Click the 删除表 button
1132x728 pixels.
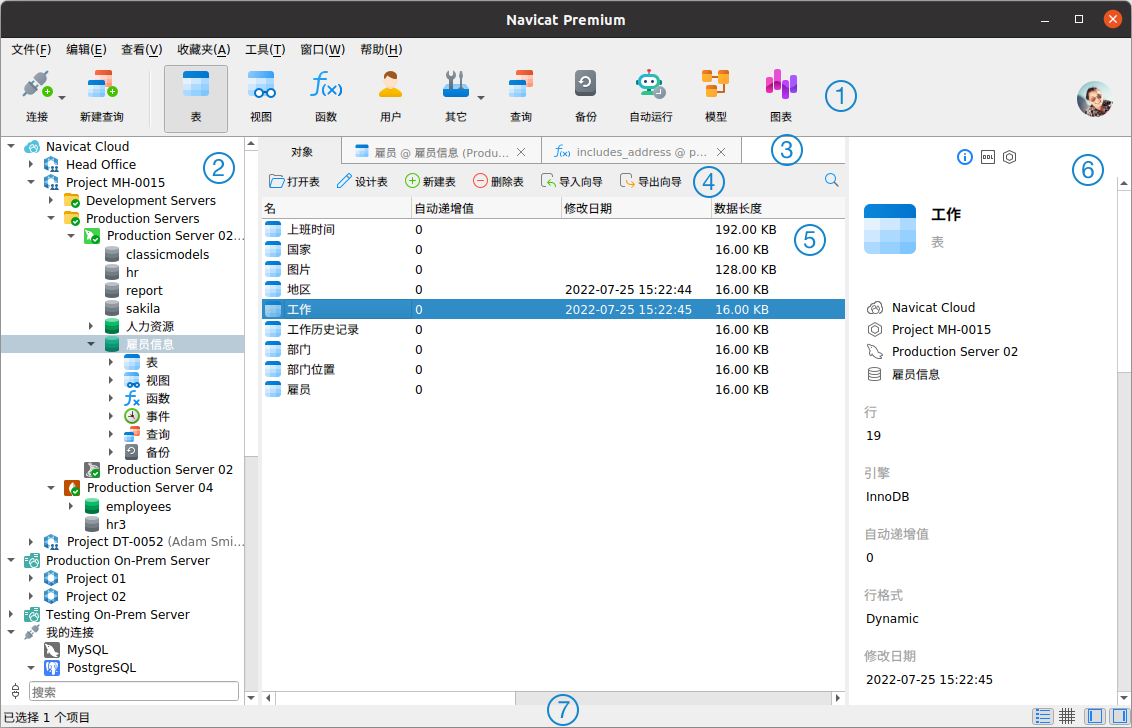tap(498, 181)
